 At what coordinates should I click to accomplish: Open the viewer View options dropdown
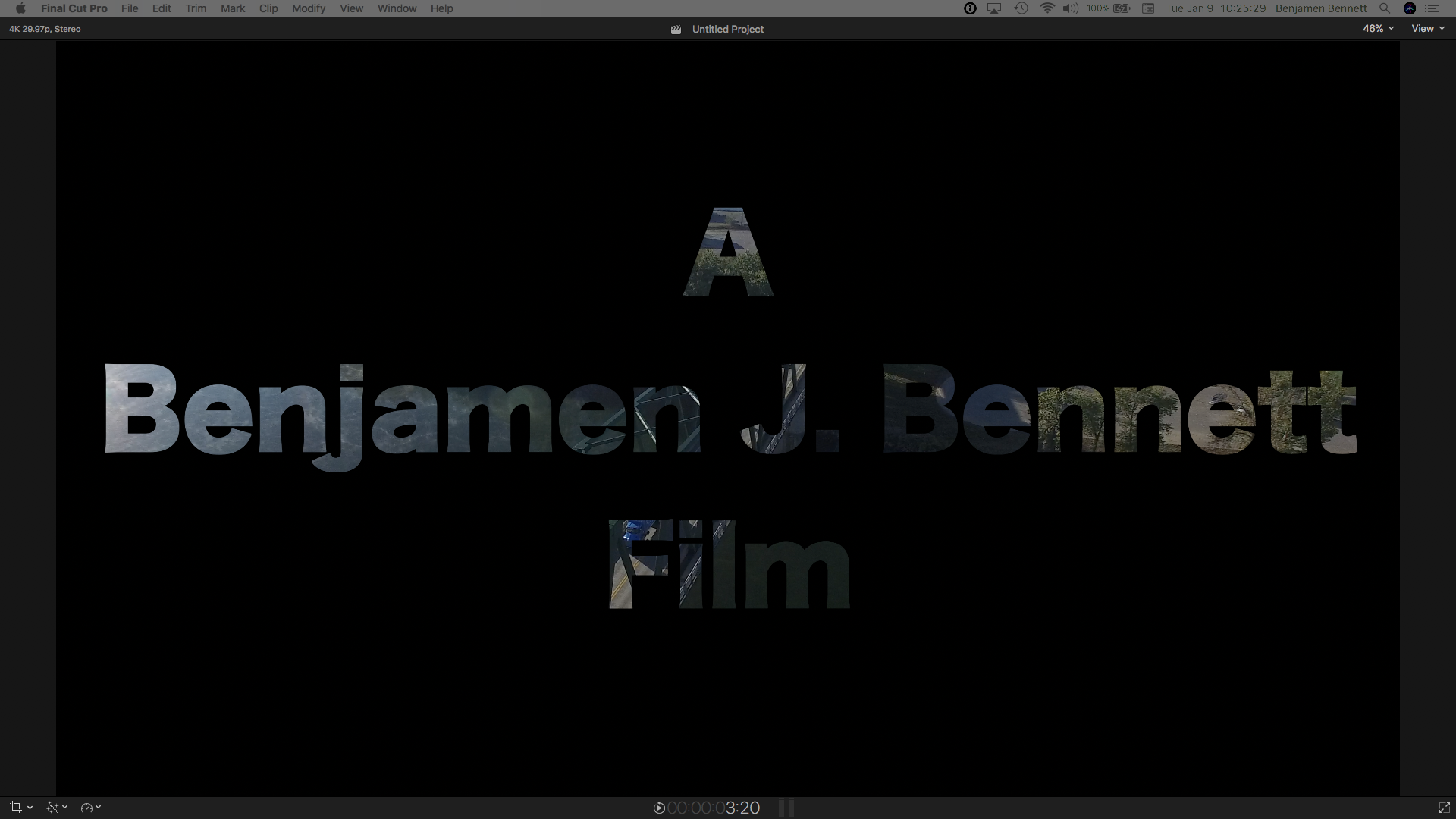coord(1428,28)
